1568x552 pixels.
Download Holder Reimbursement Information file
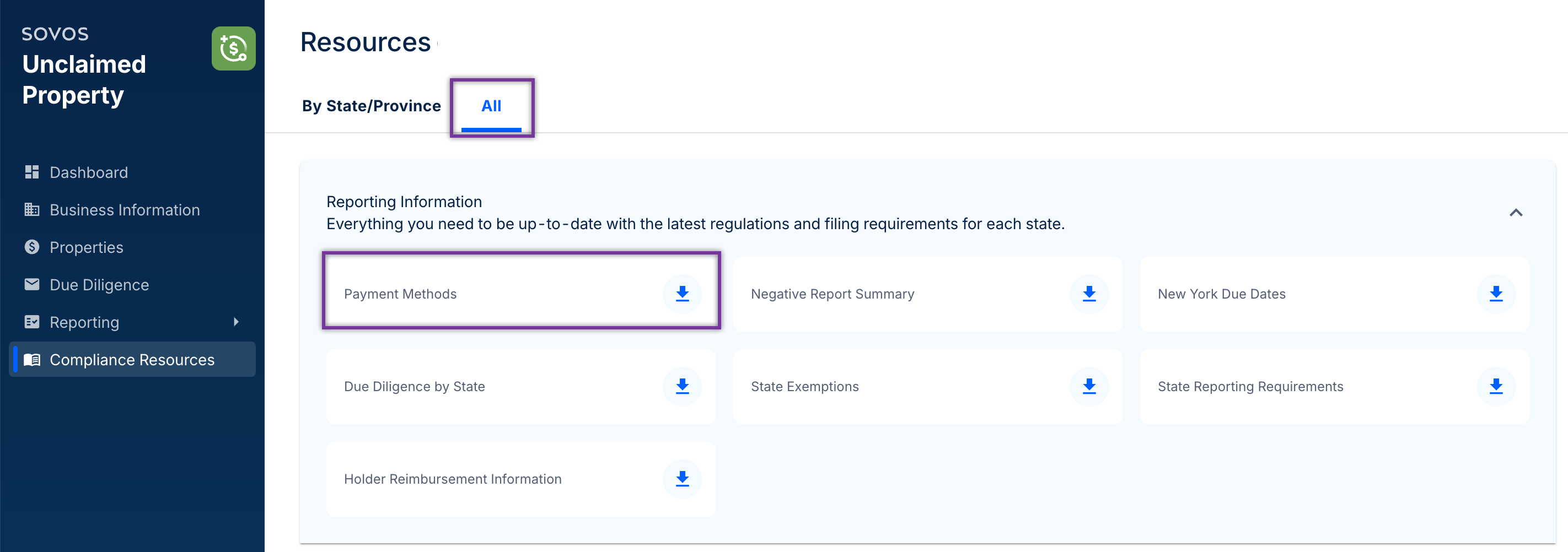point(683,479)
